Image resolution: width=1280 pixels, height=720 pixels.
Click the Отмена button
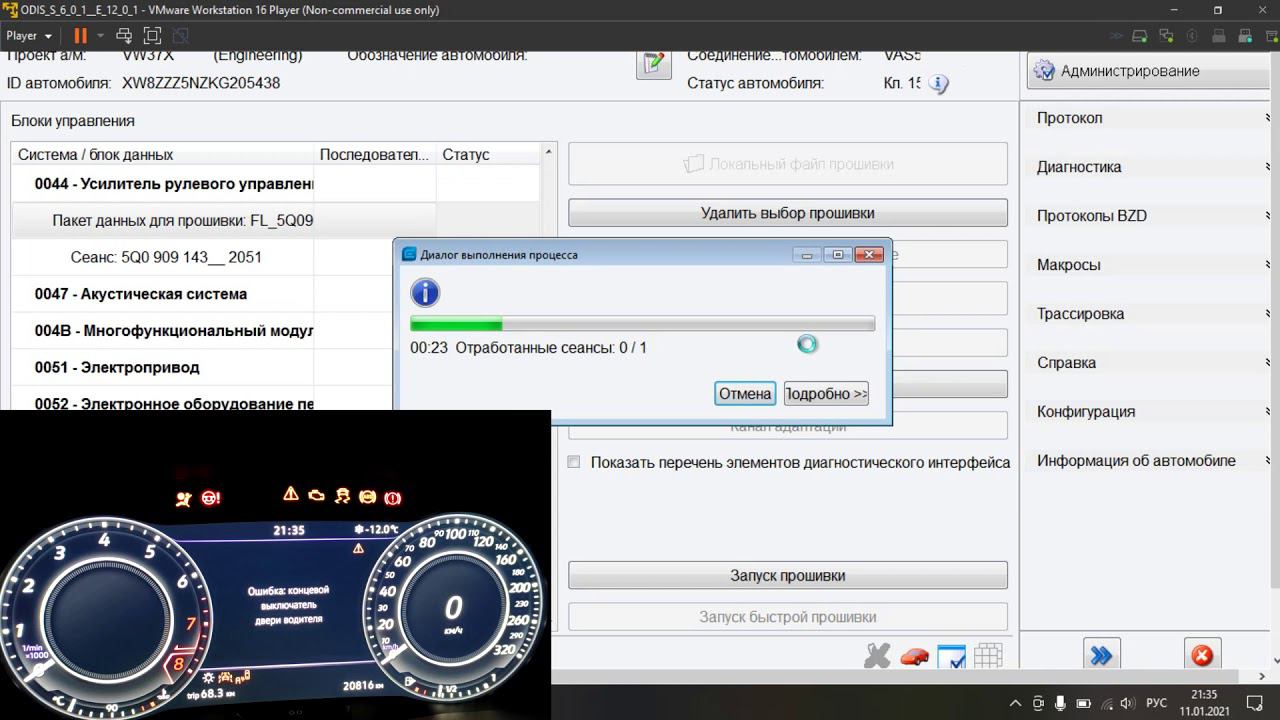point(745,394)
